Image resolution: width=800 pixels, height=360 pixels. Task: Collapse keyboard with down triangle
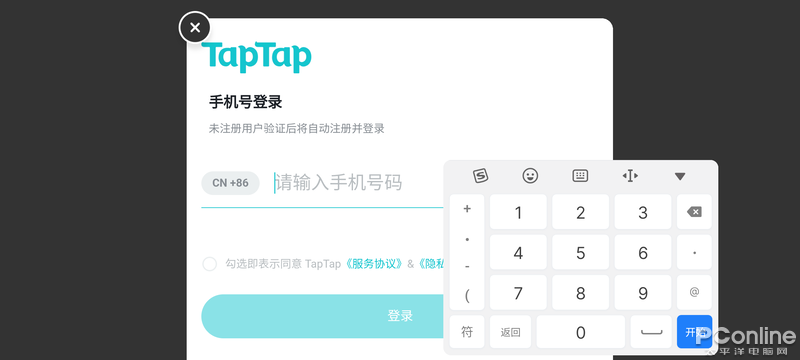pyautogui.click(x=680, y=176)
